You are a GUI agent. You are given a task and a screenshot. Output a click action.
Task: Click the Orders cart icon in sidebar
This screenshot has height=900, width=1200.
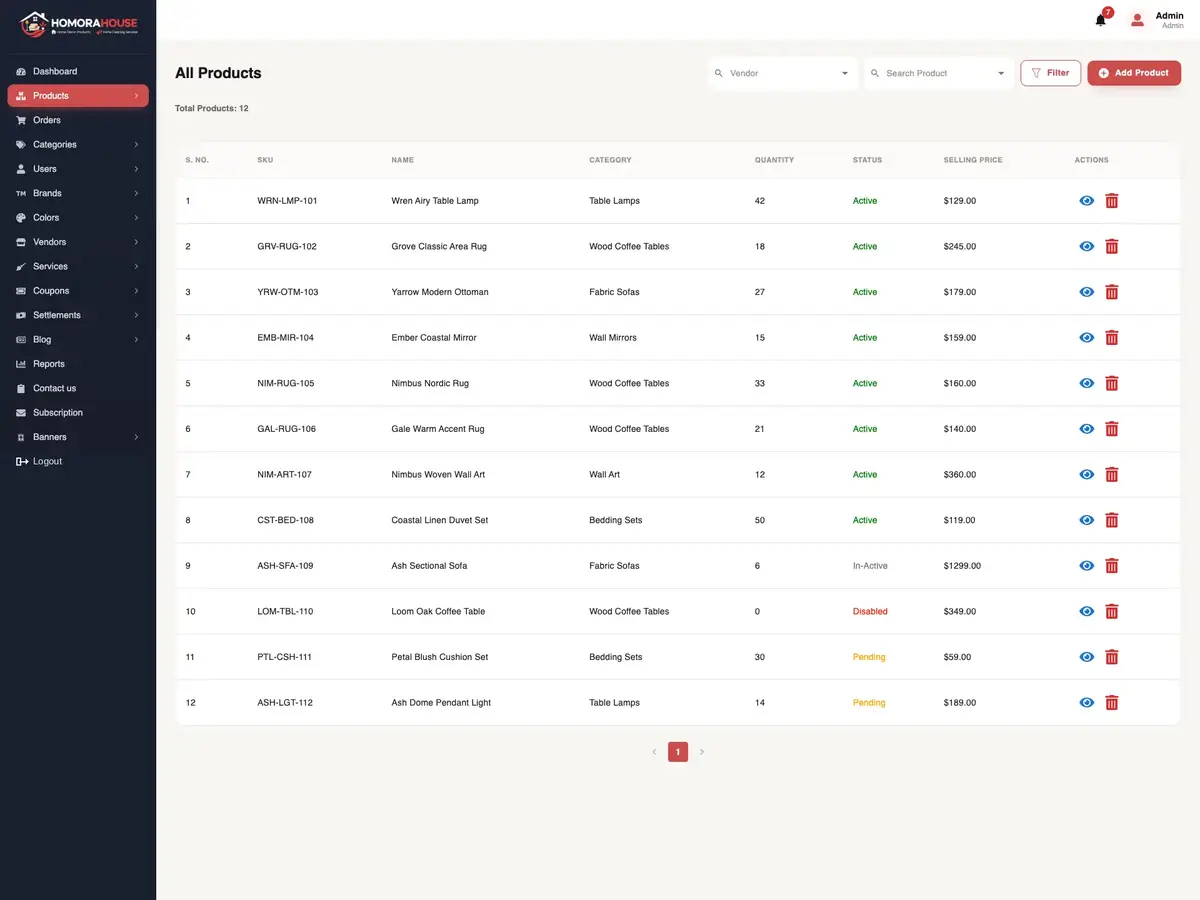click(21, 120)
